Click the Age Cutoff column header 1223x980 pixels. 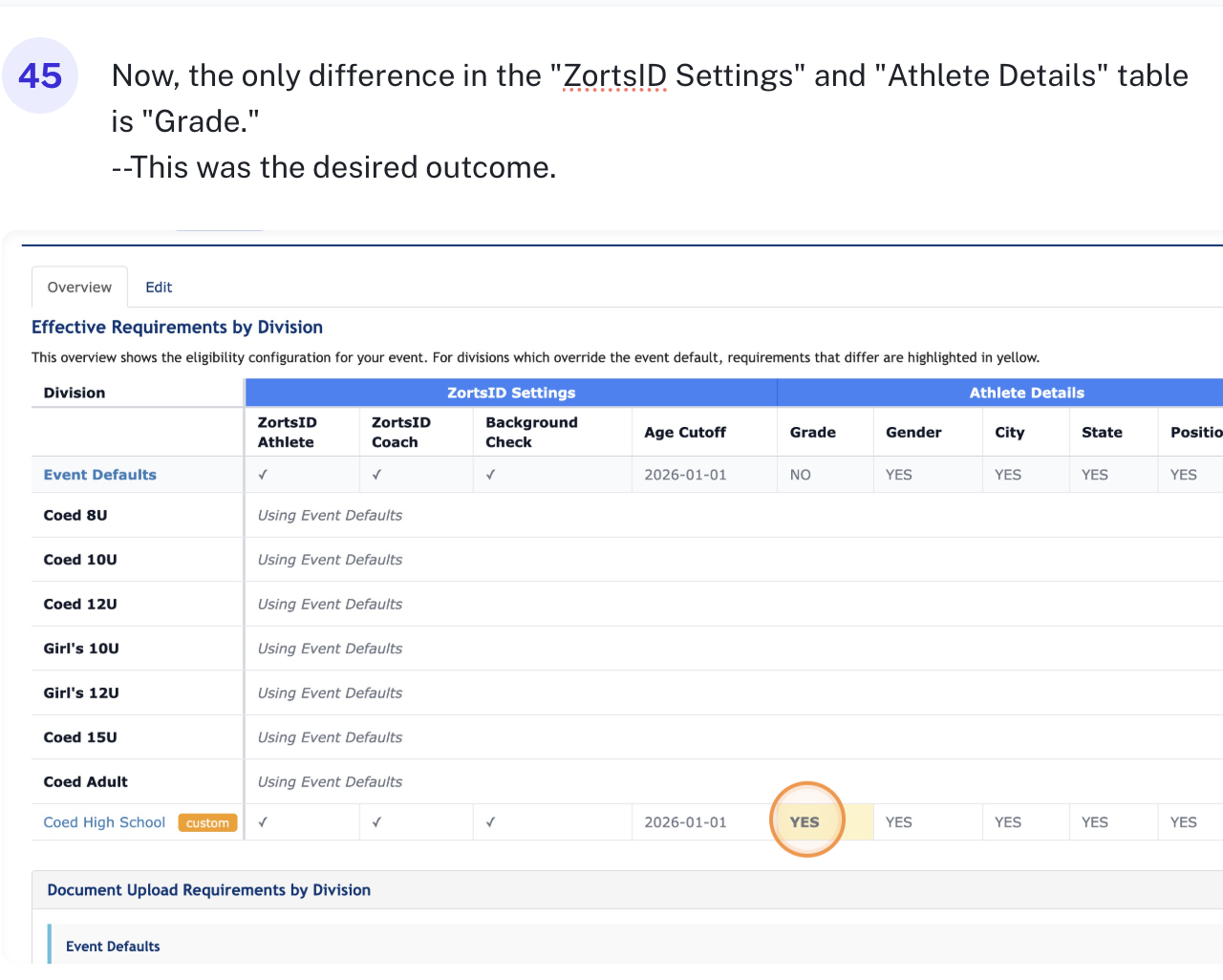point(685,433)
